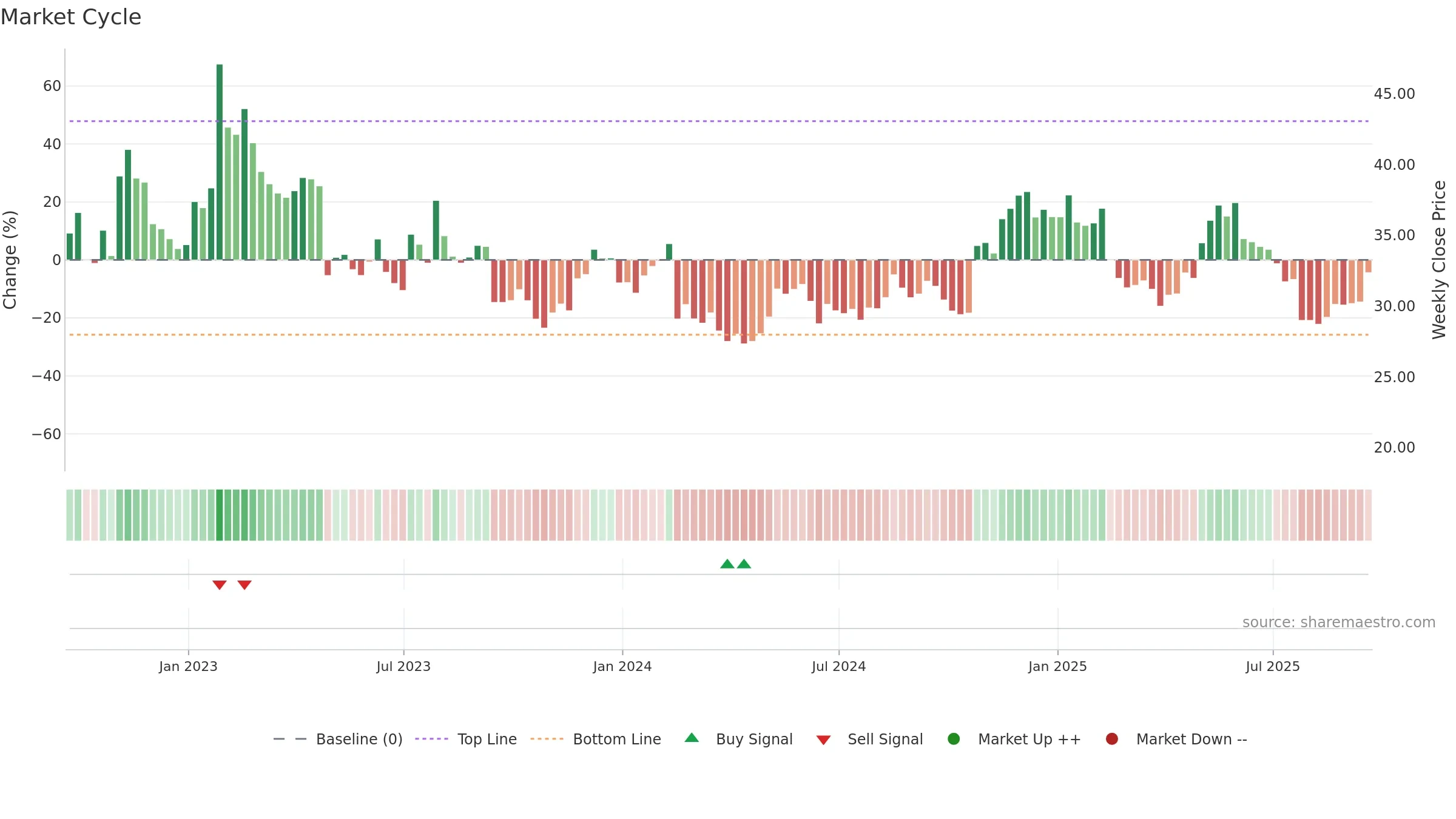Click the Change (%) axis title
Screen dimensions: 1456x819
[10, 260]
